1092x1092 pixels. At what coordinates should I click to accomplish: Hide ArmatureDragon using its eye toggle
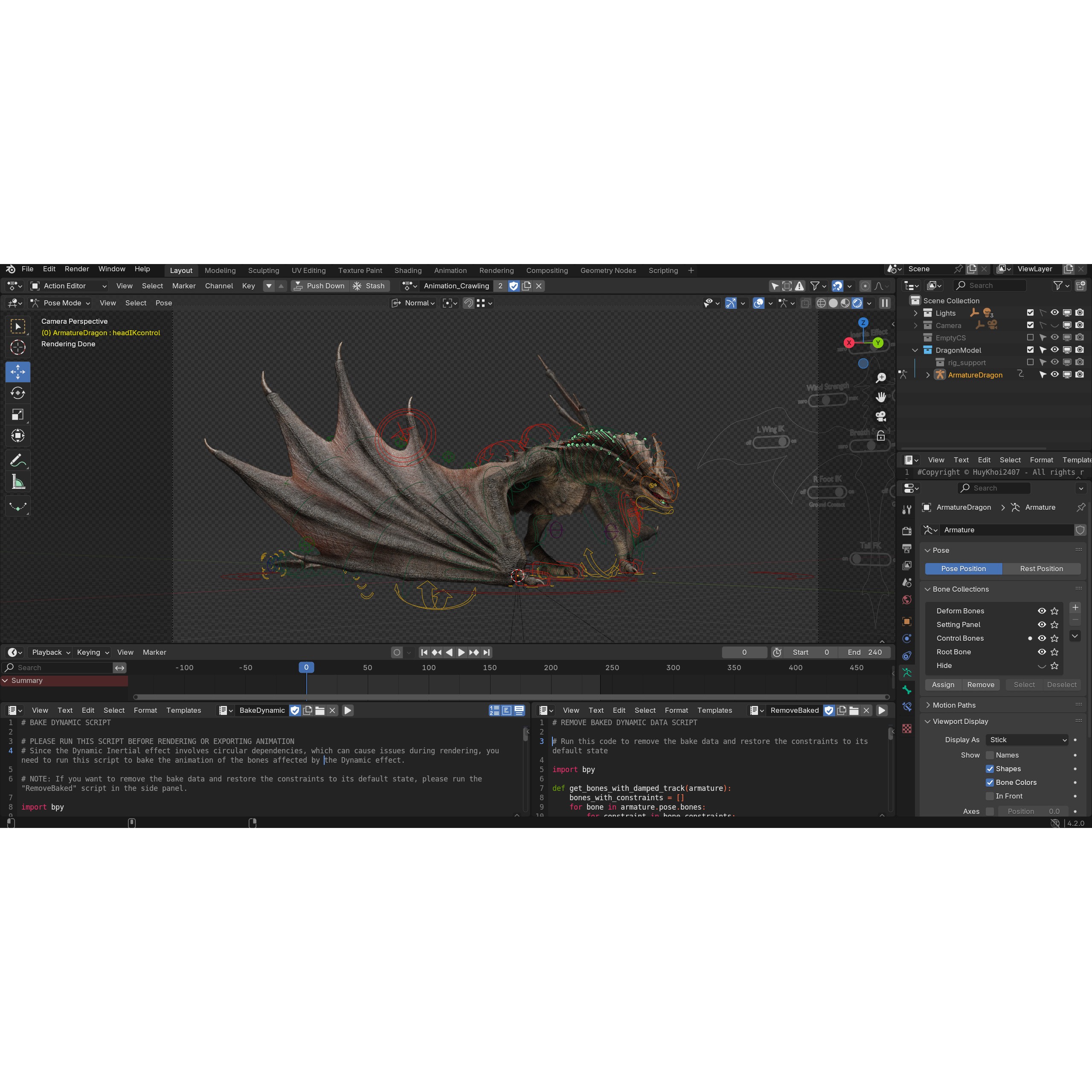pyautogui.click(x=1054, y=375)
